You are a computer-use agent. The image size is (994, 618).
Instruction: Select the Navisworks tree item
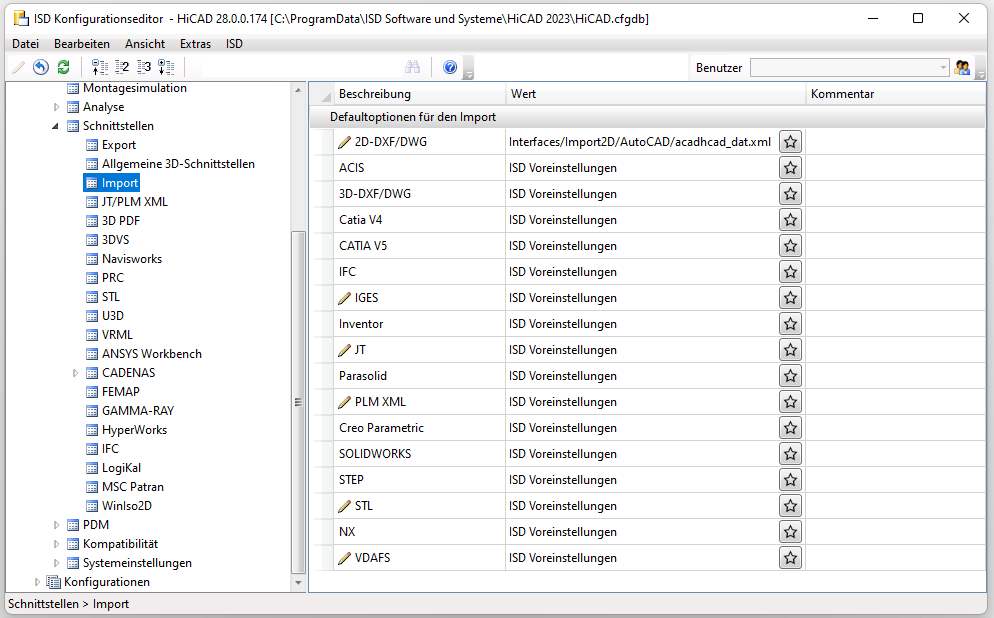tap(132, 259)
